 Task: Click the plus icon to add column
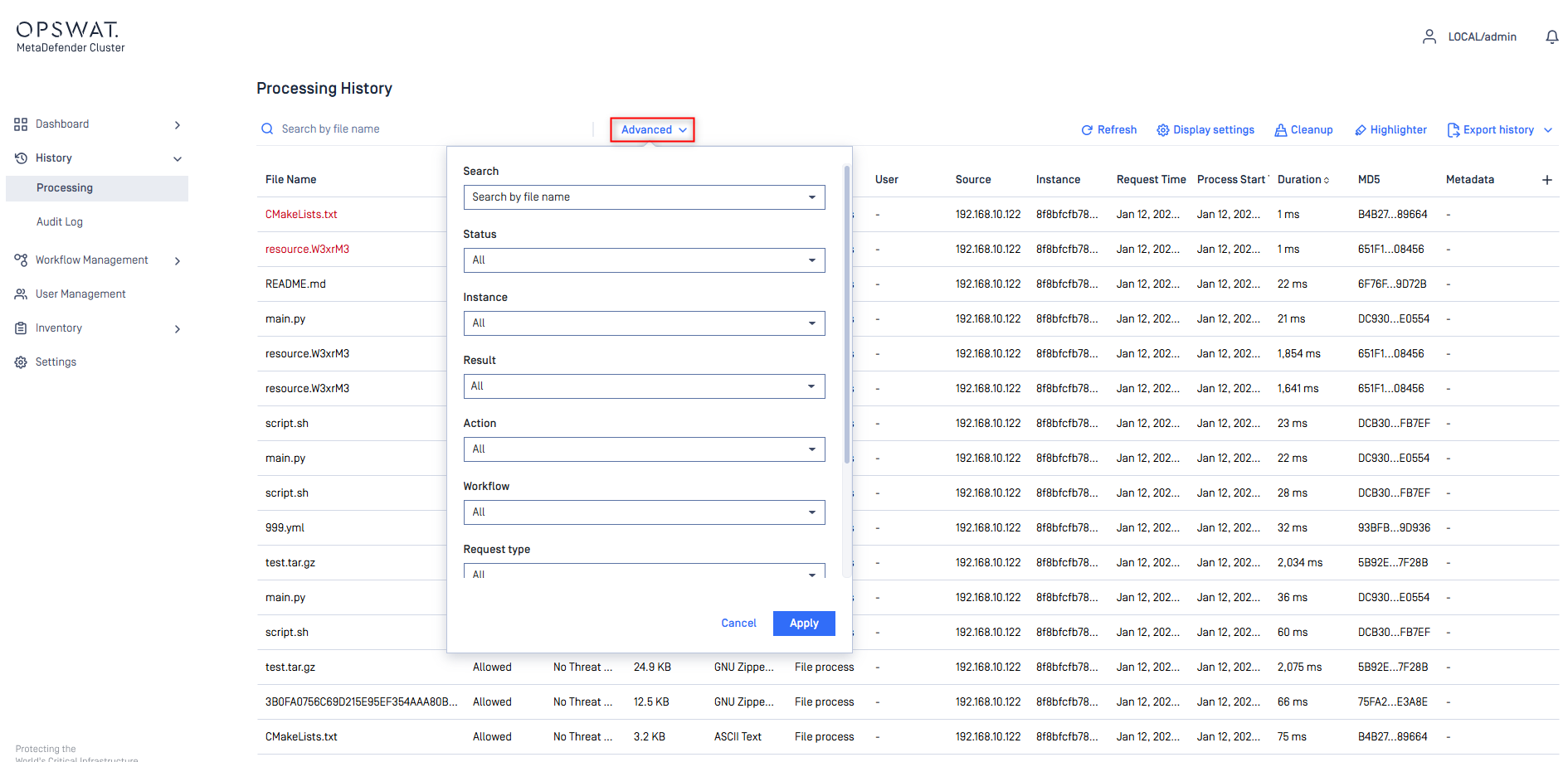pyautogui.click(x=1546, y=180)
